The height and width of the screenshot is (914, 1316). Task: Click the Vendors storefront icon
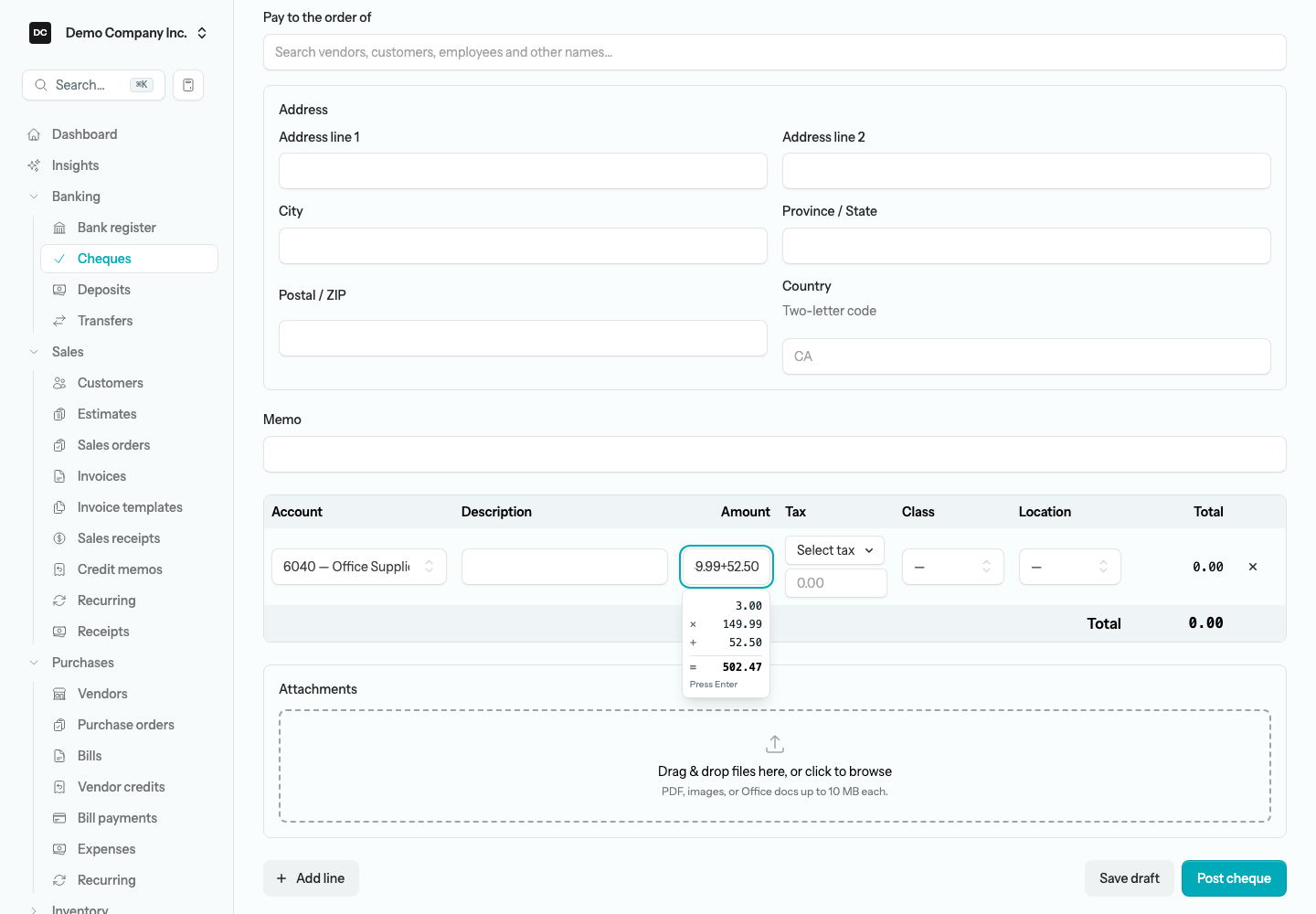(x=59, y=694)
